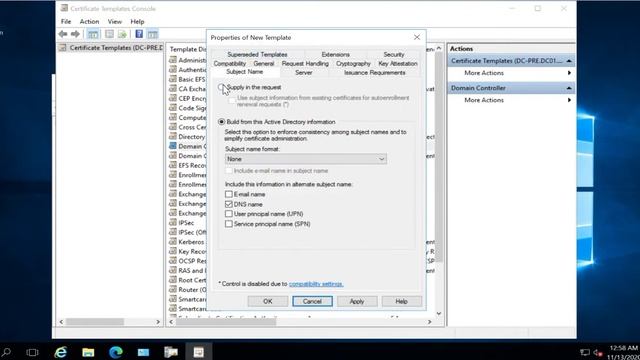Viewport: 640px width, 360px height.
Task: Open the Subject name format dropdown
Action: [306, 159]
